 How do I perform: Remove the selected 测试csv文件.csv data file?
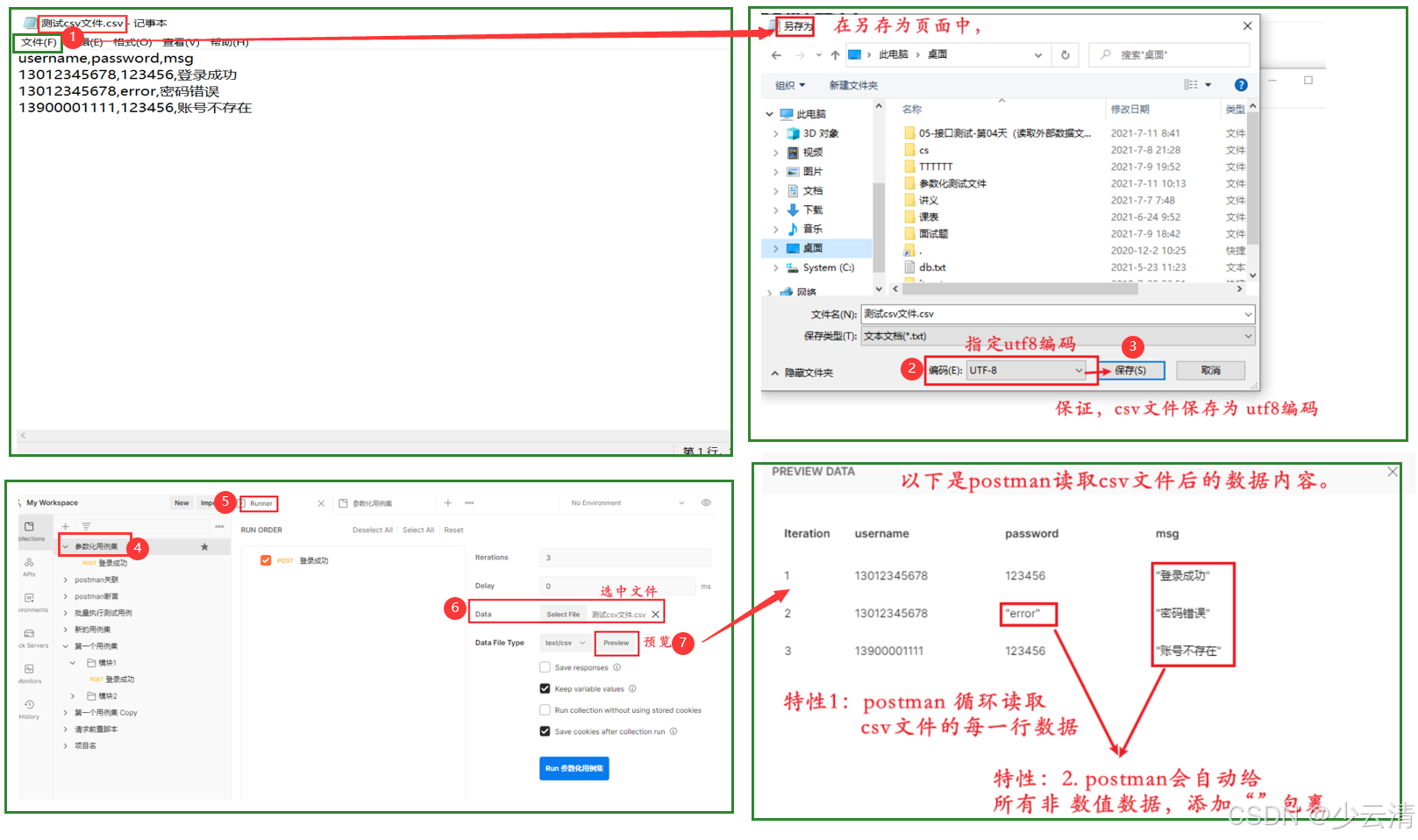click(x=655, y=614)
